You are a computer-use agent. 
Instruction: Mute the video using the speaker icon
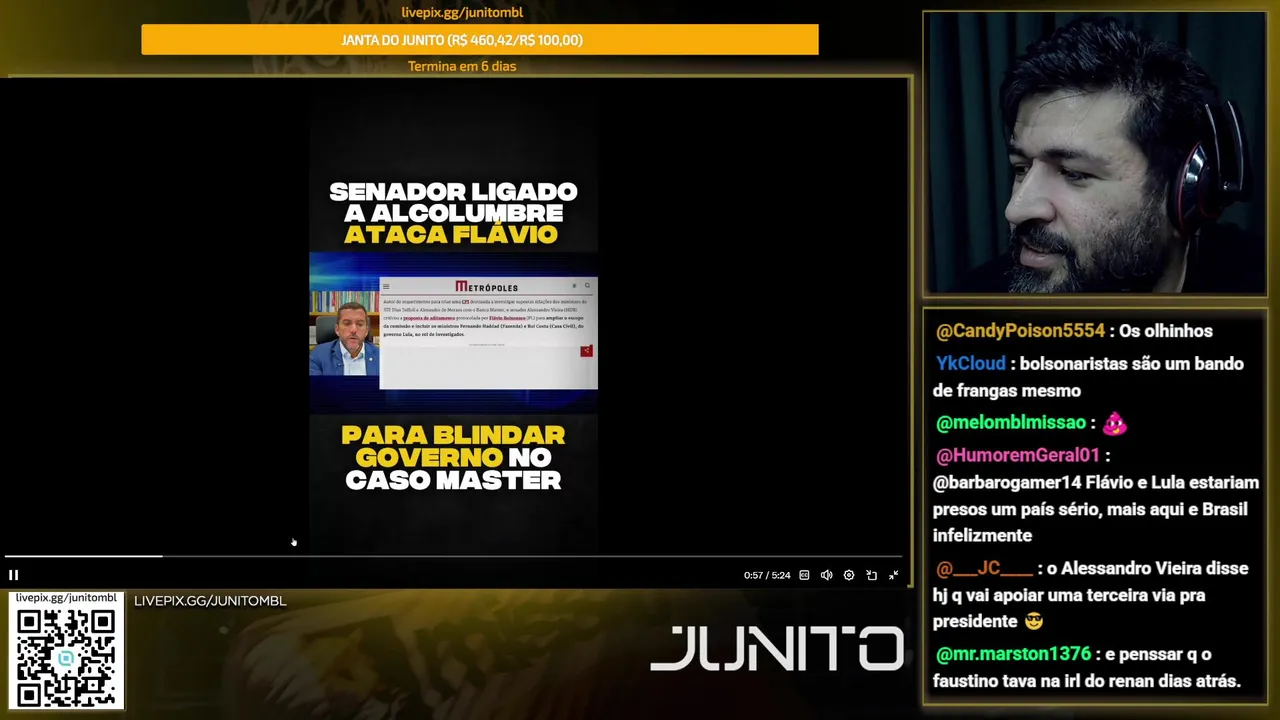point(826,575)
